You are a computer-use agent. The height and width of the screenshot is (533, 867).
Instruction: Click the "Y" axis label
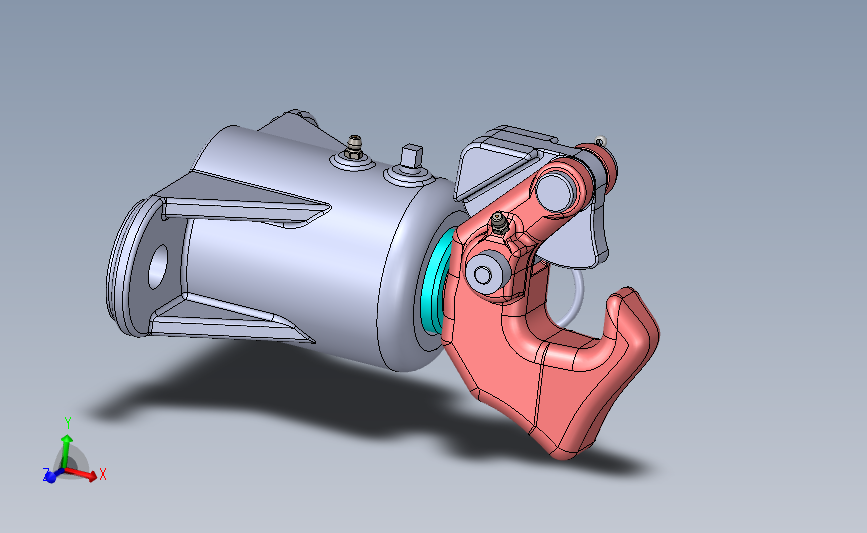[68, 423]
